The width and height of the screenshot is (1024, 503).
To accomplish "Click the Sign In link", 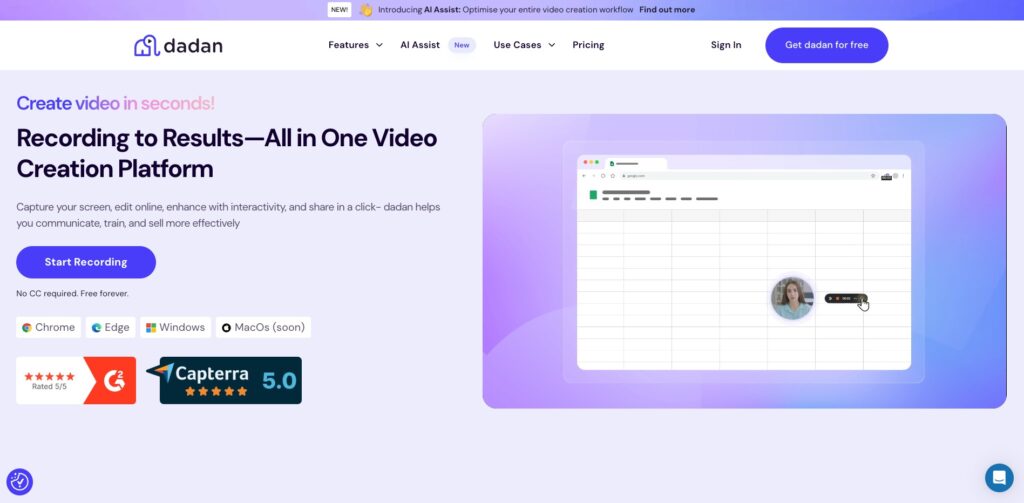I will click(x=726, y=45).
